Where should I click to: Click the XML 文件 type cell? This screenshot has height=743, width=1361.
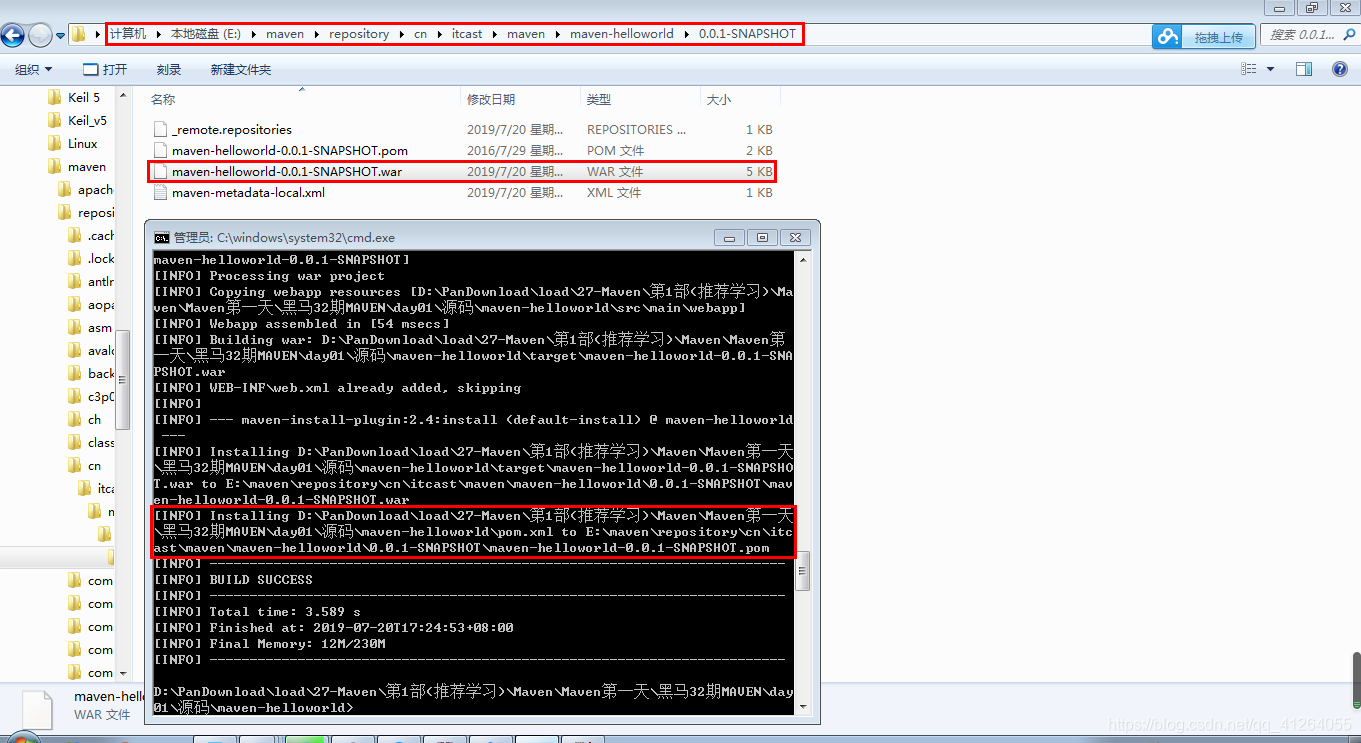click(614, 193)
